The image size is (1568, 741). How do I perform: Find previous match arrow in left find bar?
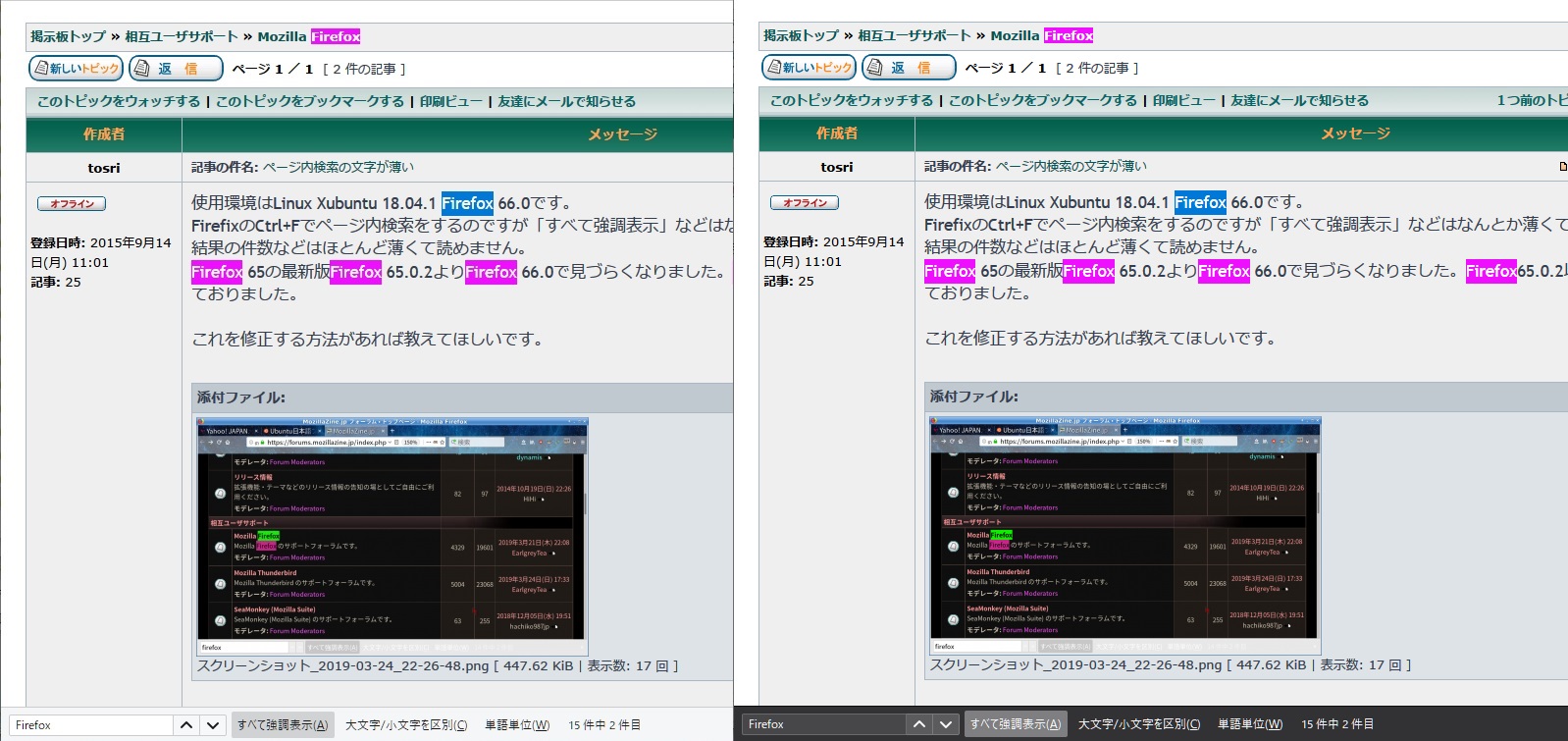pos(186,725)
